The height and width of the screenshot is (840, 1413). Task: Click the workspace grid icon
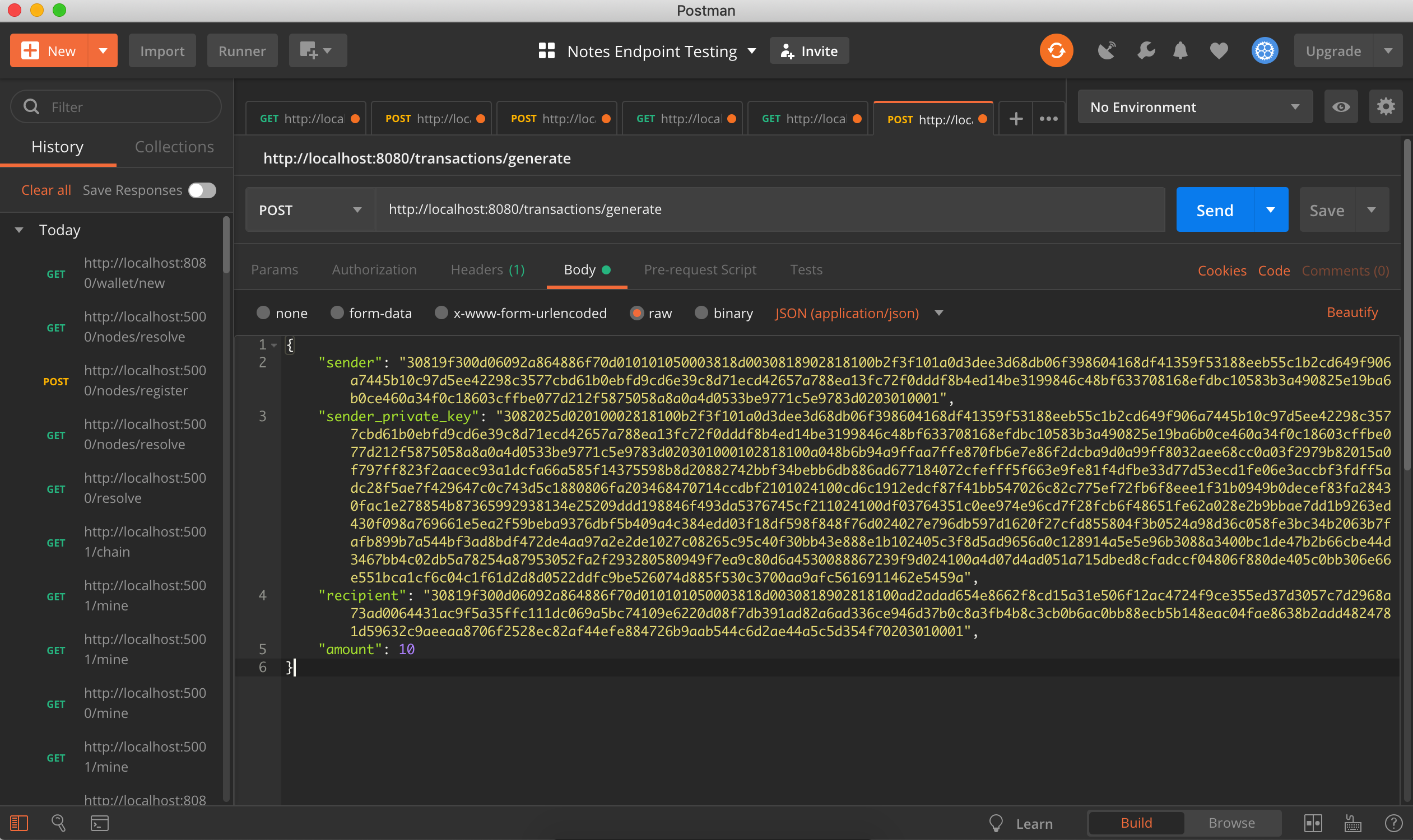click(546, 51)
